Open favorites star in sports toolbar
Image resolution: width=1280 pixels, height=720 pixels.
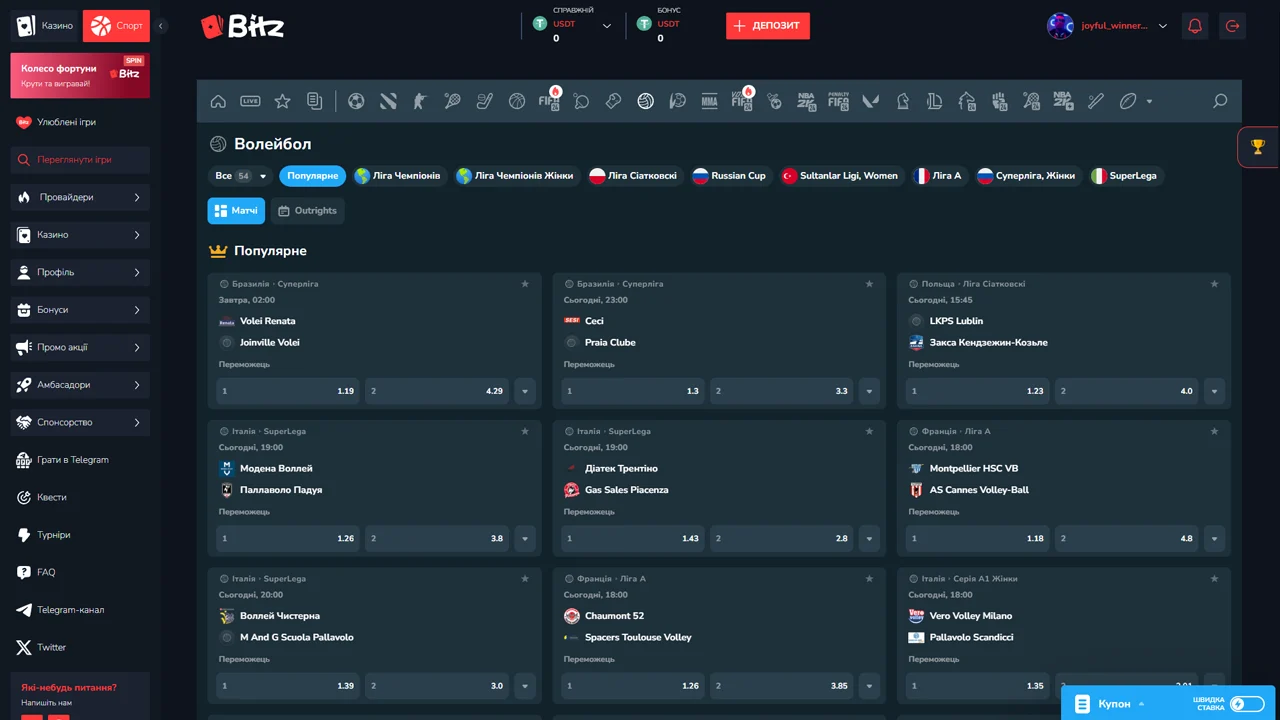click(282, 101)
